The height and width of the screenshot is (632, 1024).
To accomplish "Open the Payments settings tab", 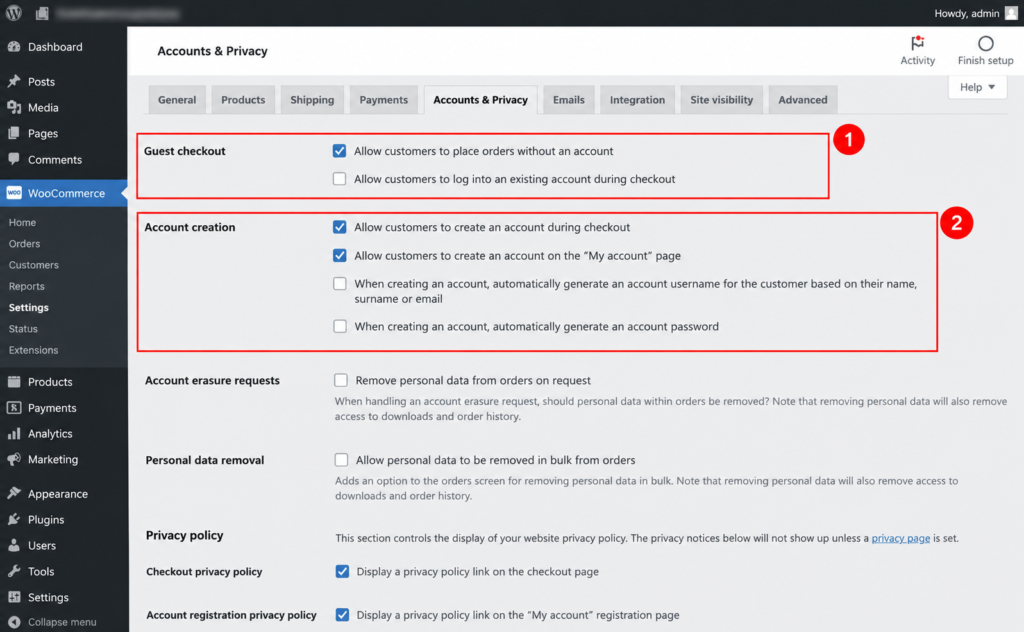I will pos(383,100).
